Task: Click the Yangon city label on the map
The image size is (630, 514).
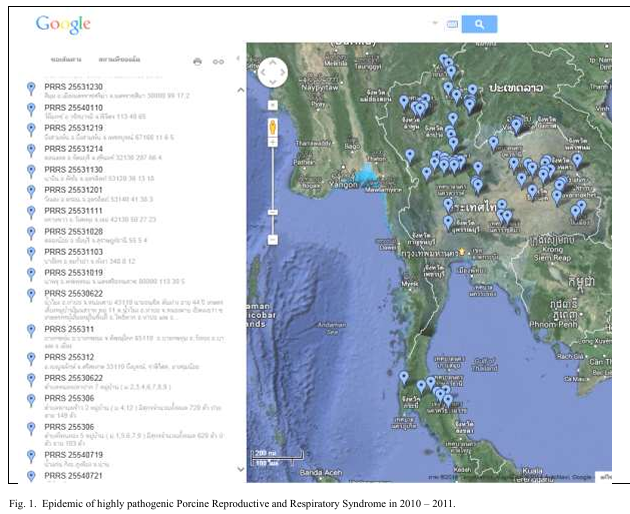Action: [343, 185]
